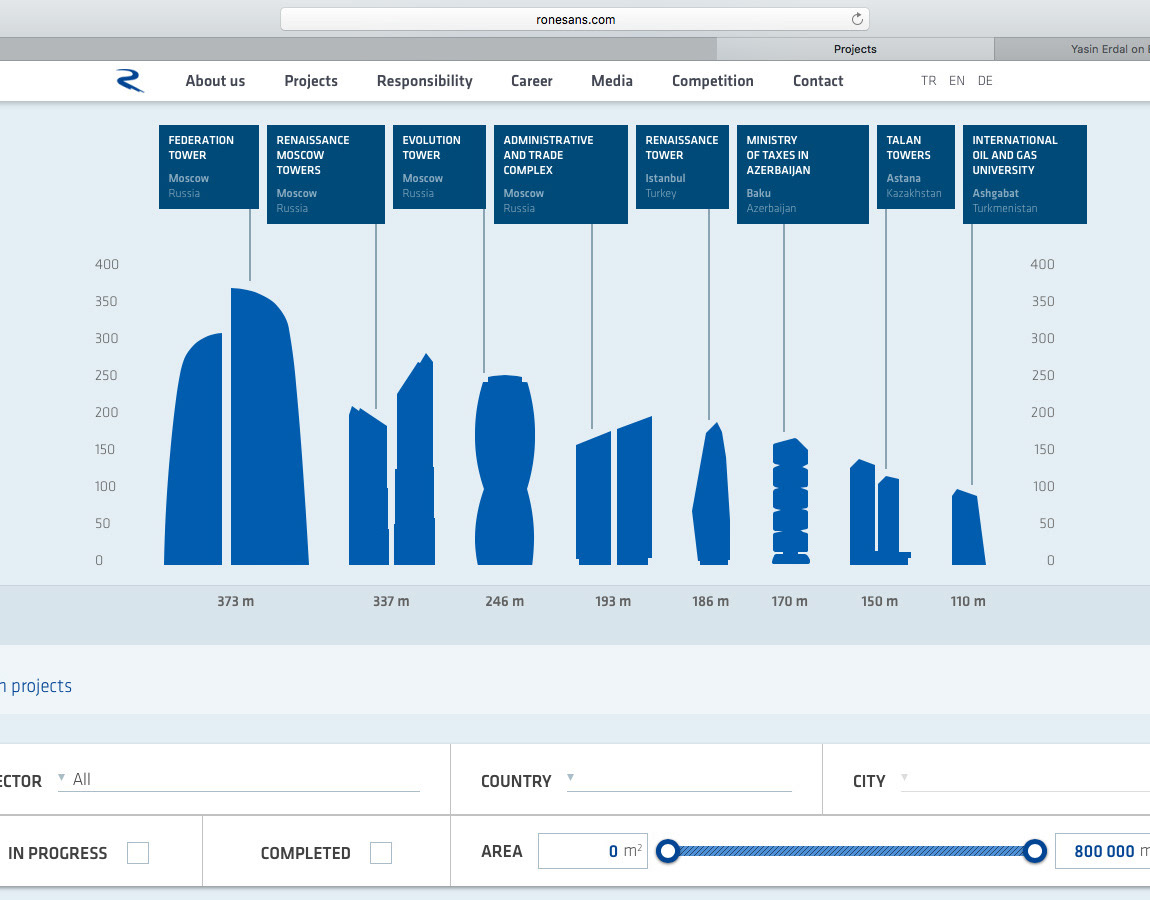Click the 170 m height label

pyautogui.click(x=789, y=601)
